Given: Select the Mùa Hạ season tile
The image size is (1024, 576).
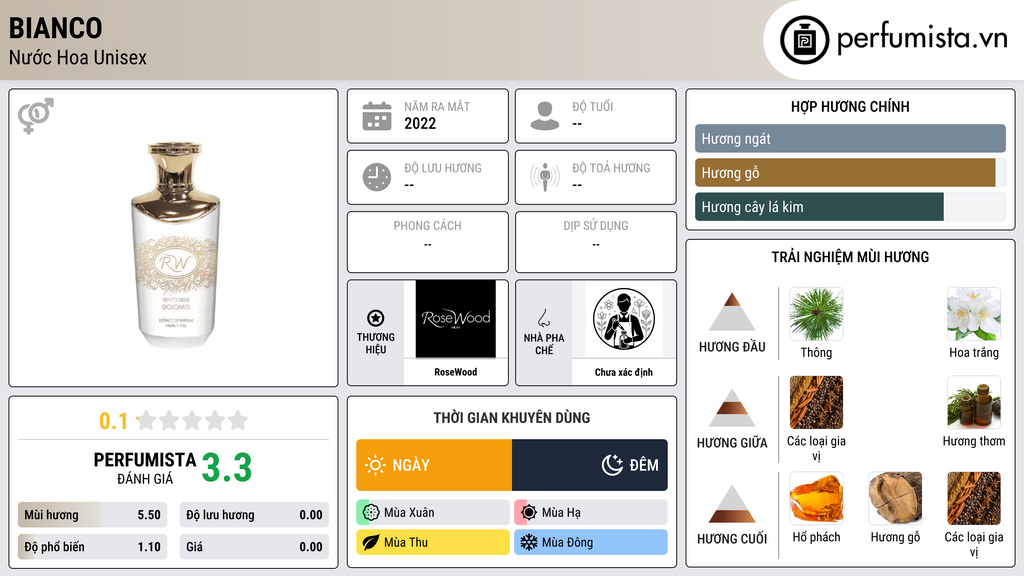Looking at the screenshot, I should 591,513.
